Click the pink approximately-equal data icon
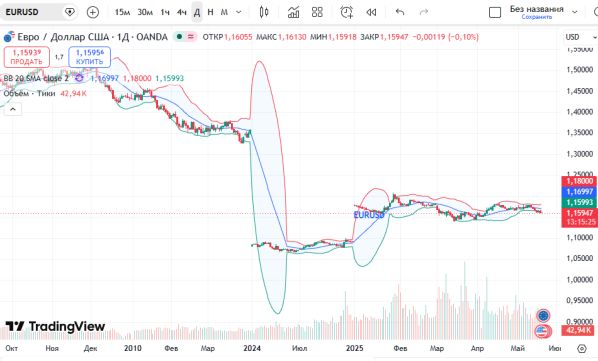The image size is (598, 361). click(190, 37)
